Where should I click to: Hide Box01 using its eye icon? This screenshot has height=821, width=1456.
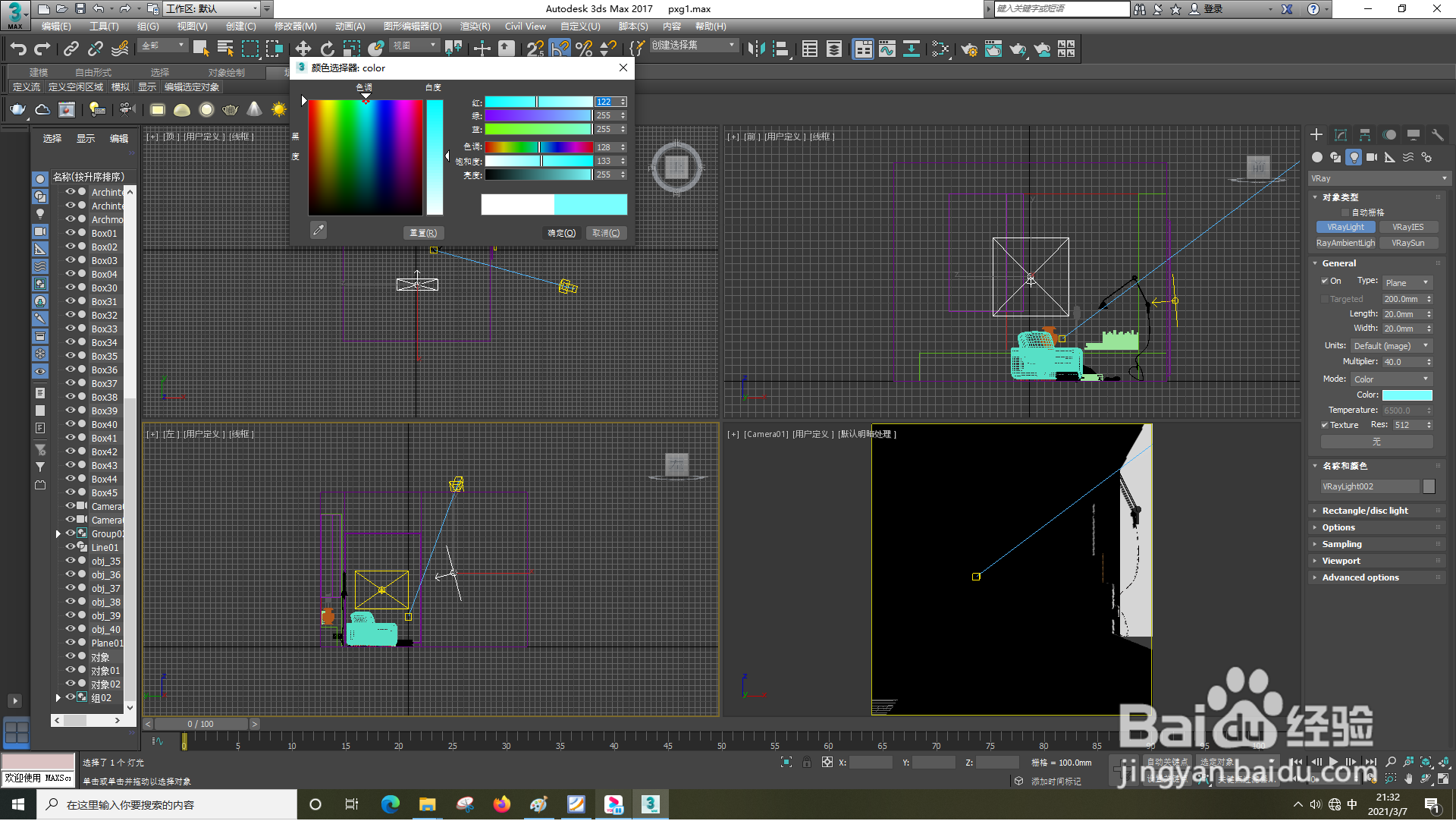(70, 233)
